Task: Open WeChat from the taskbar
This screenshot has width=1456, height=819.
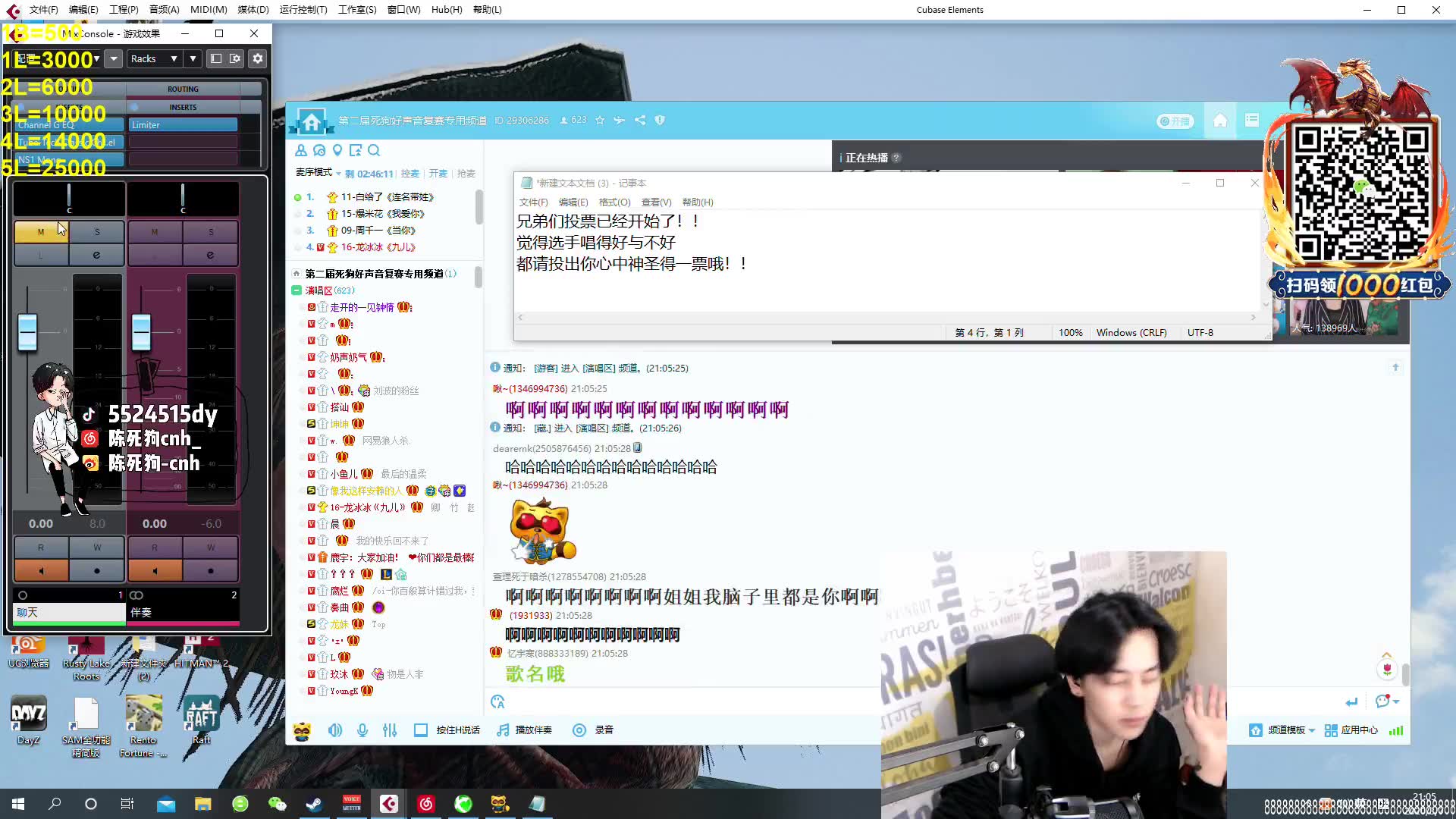Action: pos(278,804)
